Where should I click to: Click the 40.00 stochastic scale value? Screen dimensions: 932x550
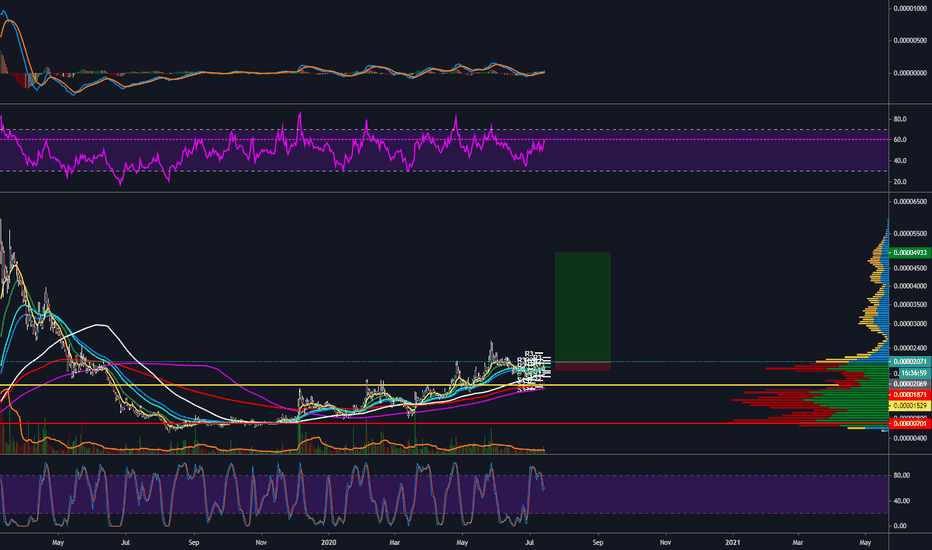click(x=902, y=501)
